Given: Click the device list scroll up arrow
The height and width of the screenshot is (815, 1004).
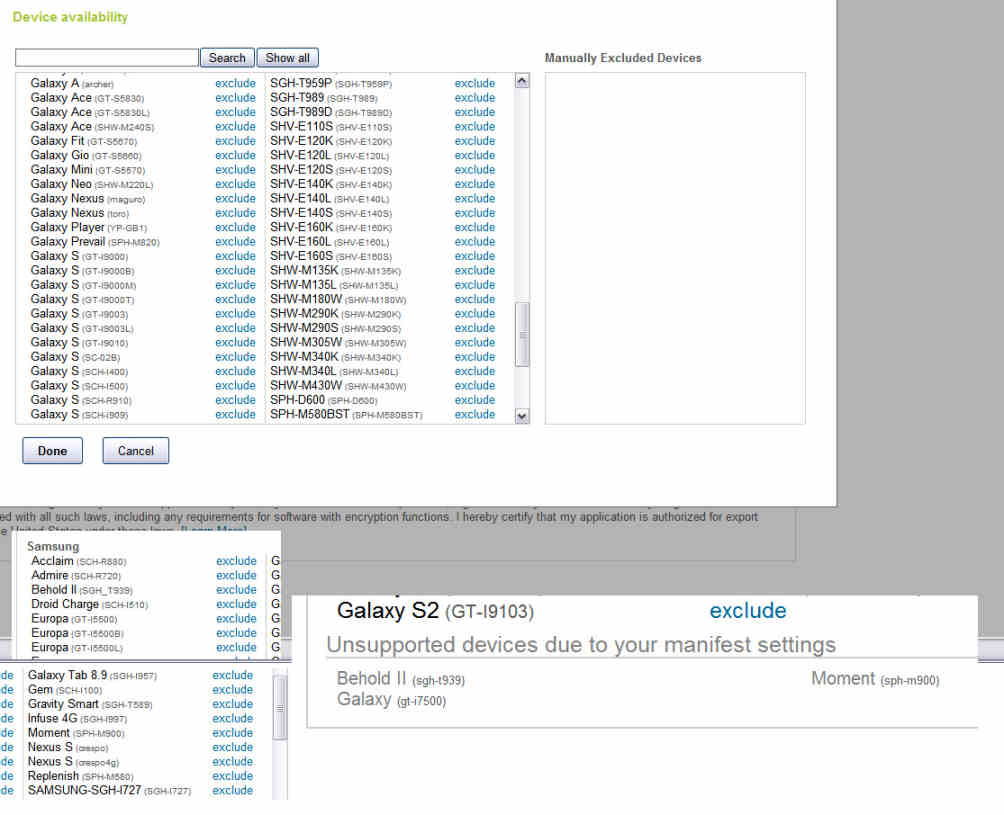Looking at the screenshot, I should pyautogui.click(x=522, y=81).
